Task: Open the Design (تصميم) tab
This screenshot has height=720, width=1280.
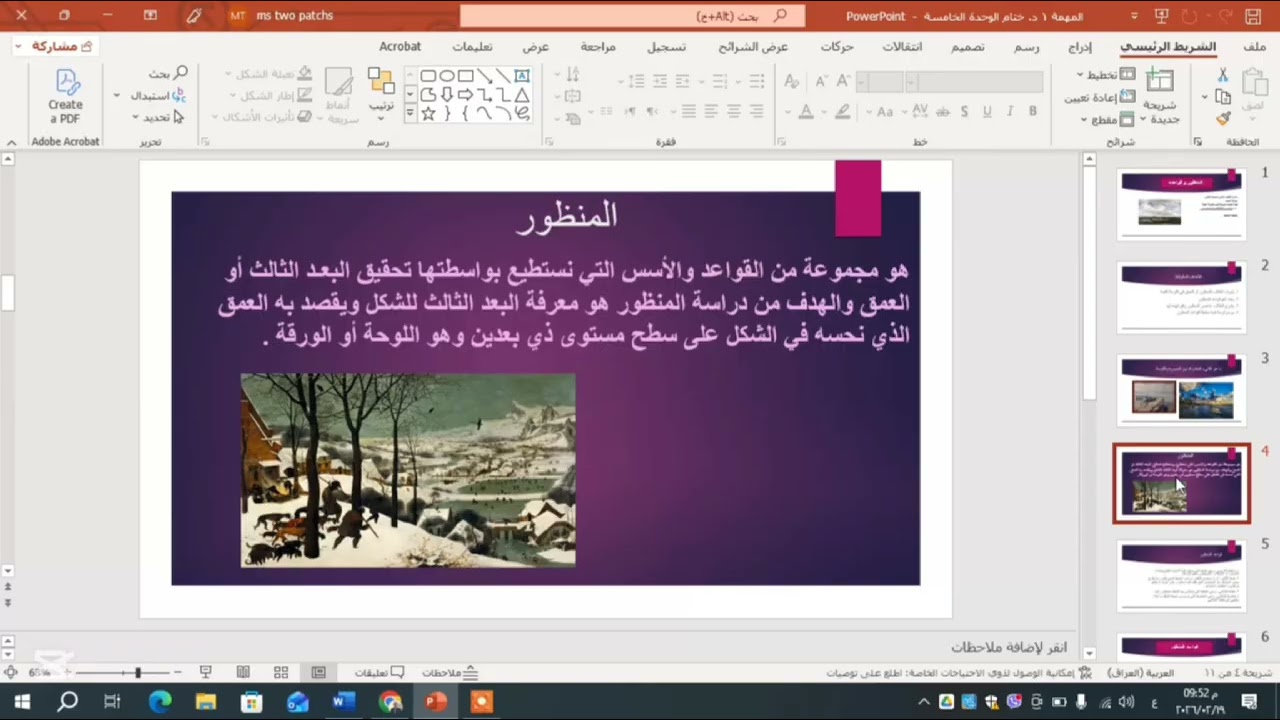Action: point(967,47)
